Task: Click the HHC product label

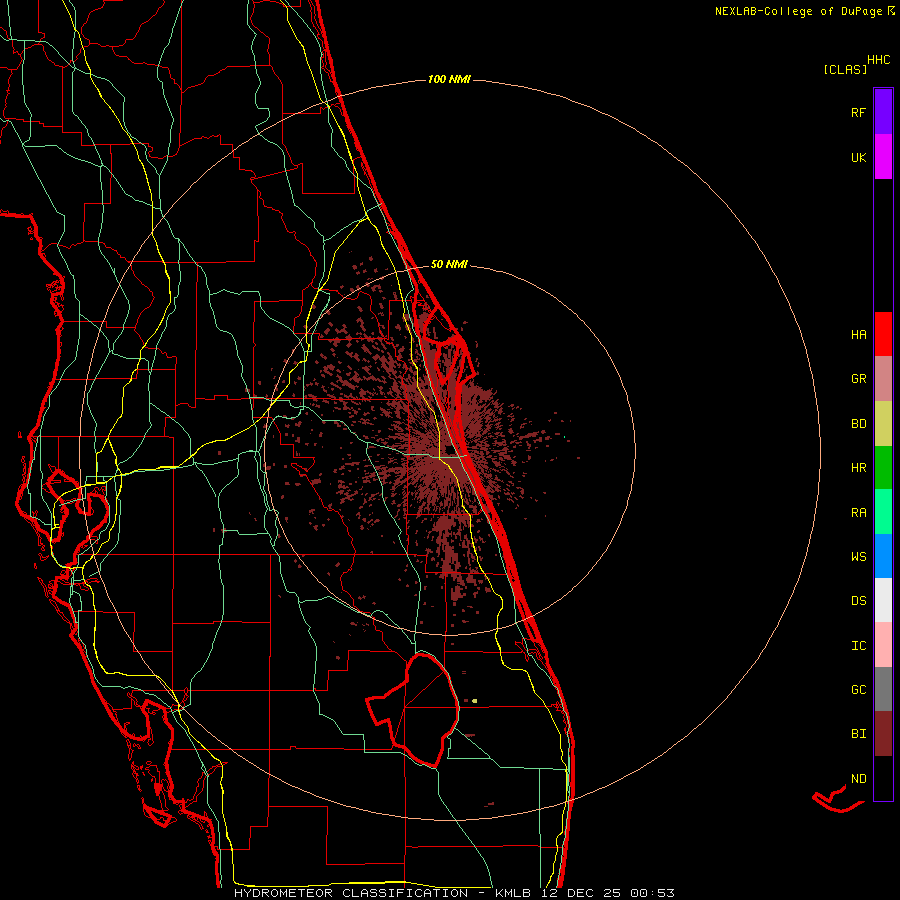Action: tap(879, 60)
